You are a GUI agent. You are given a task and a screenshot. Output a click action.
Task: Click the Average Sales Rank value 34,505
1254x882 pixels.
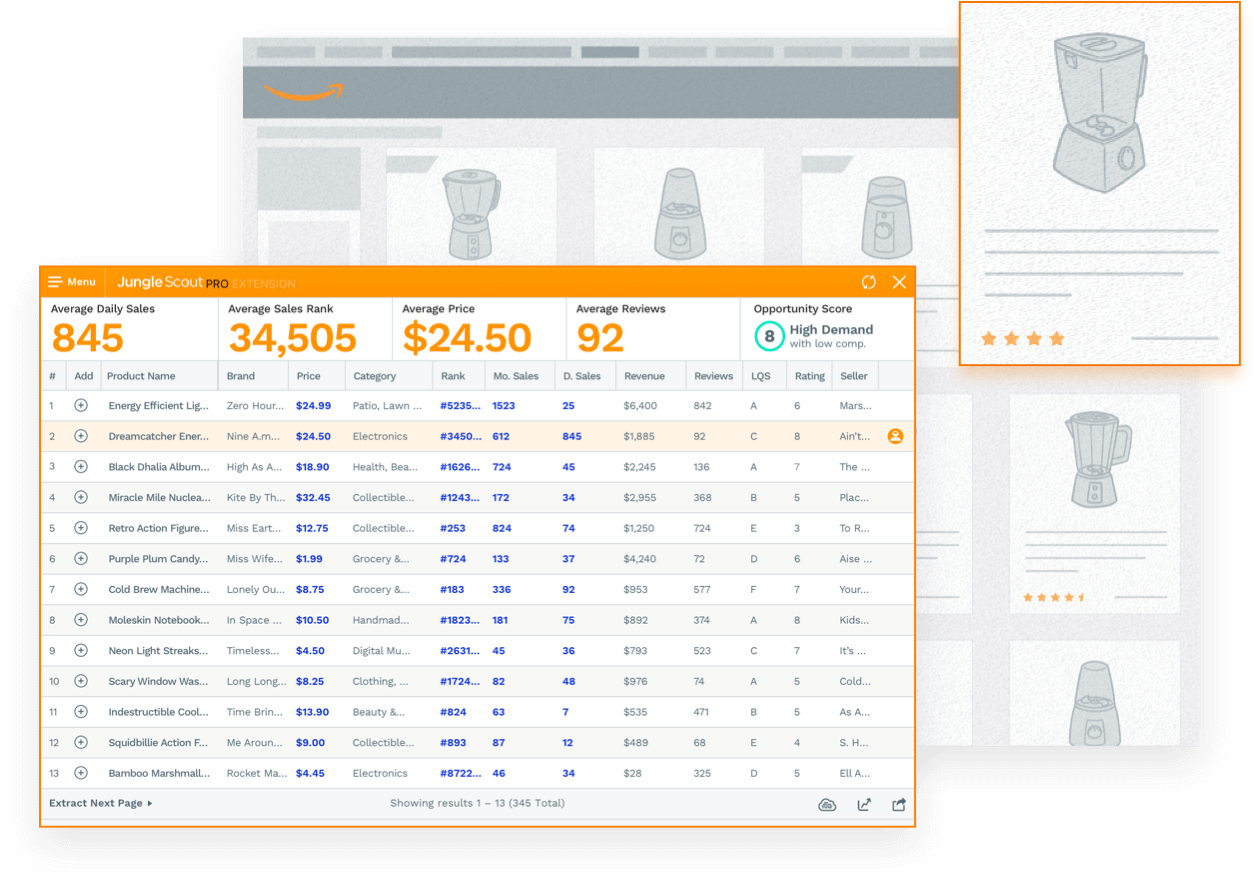pyautogui.click(x=292, y=339)
